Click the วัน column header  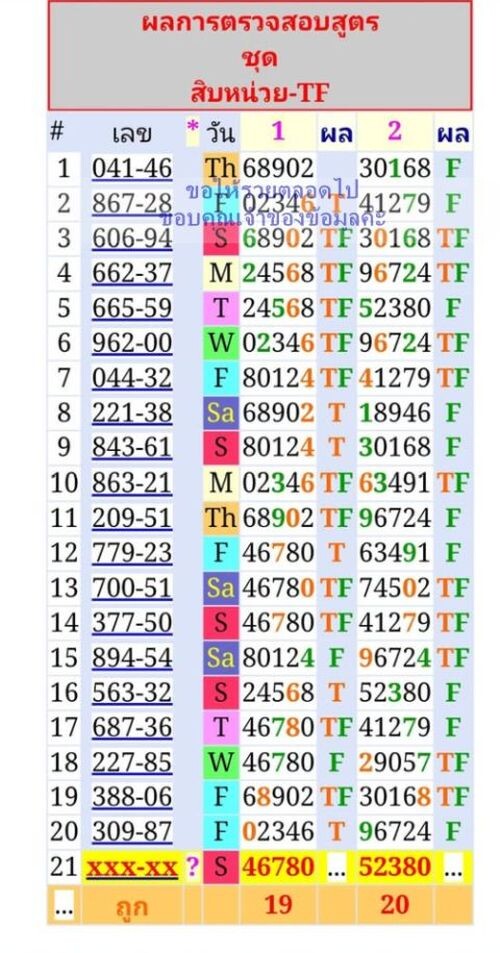(x=220, y=132)
